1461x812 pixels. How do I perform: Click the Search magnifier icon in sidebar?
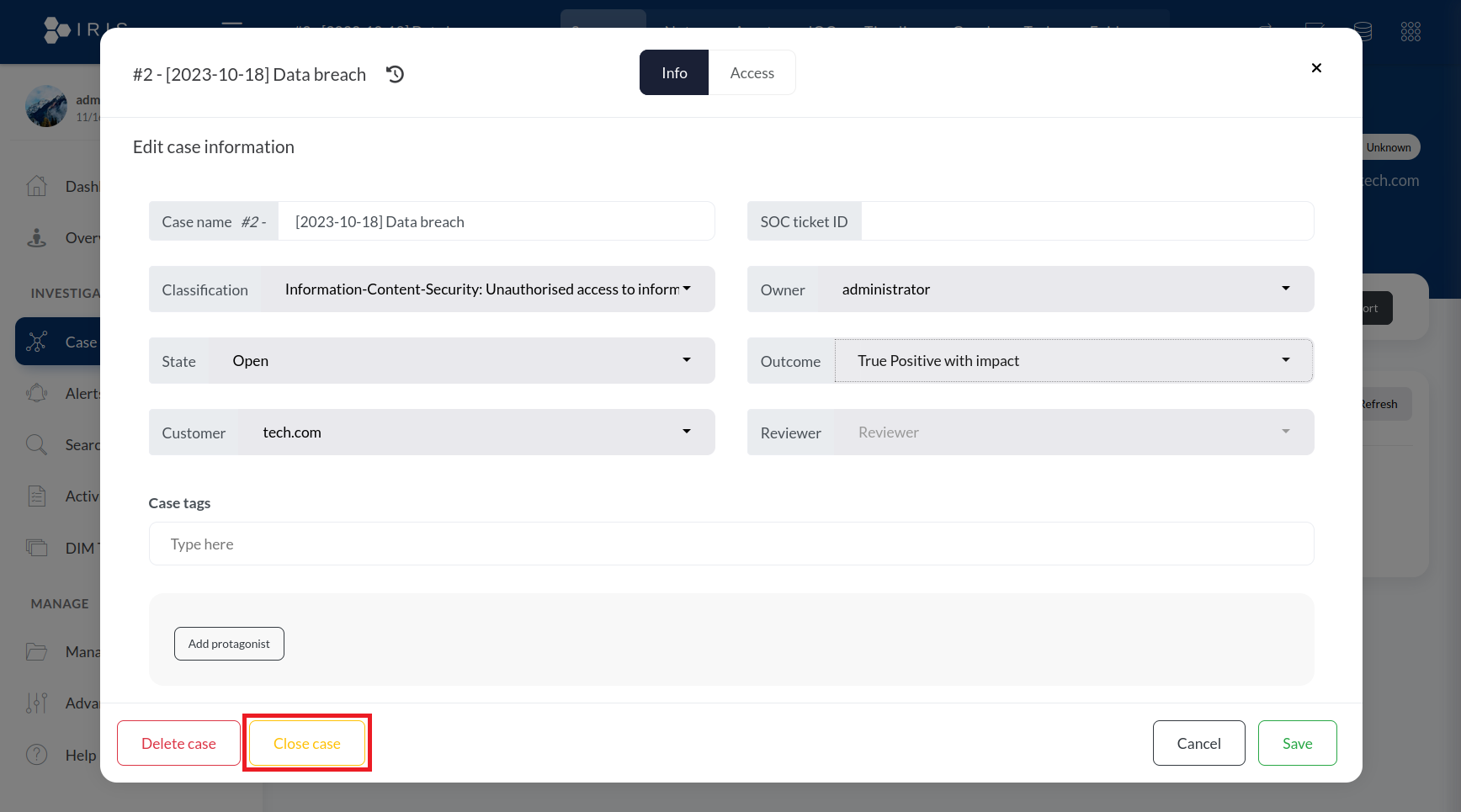point(36,444)
